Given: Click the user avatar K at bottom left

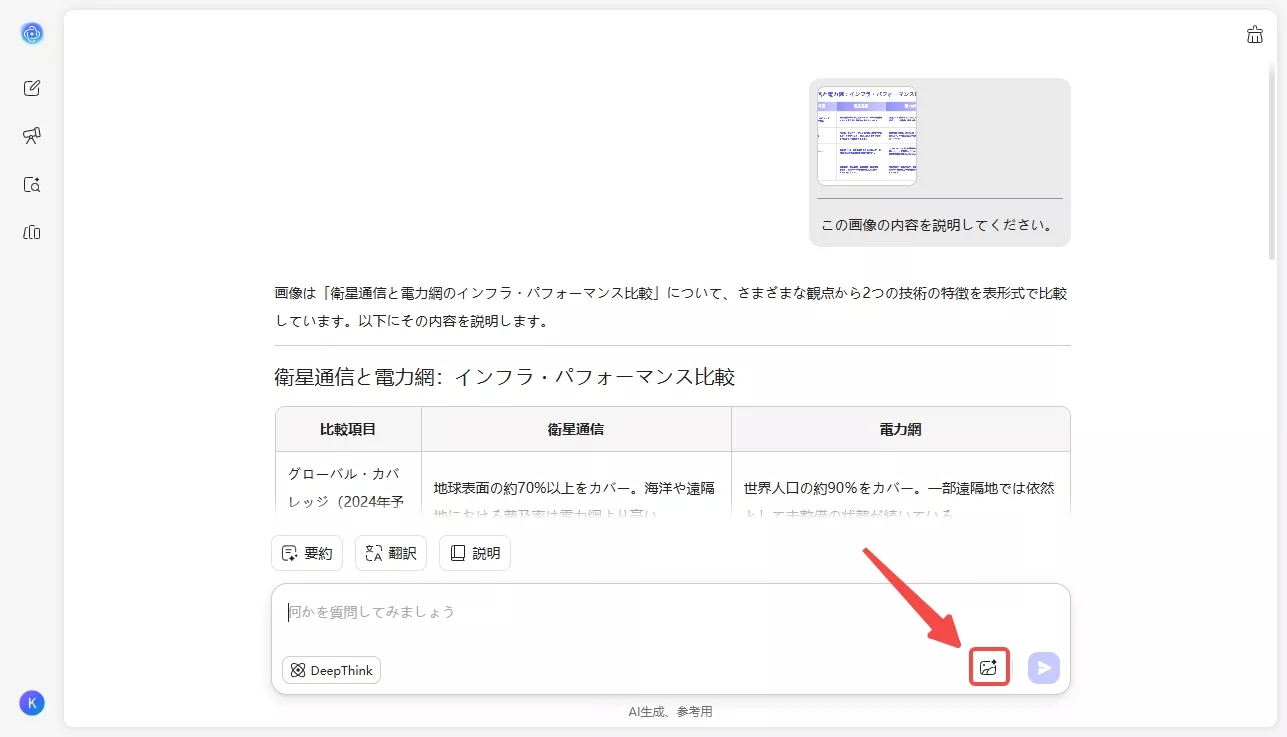Looking at the screenshot, I should click(x=31, y=703).
